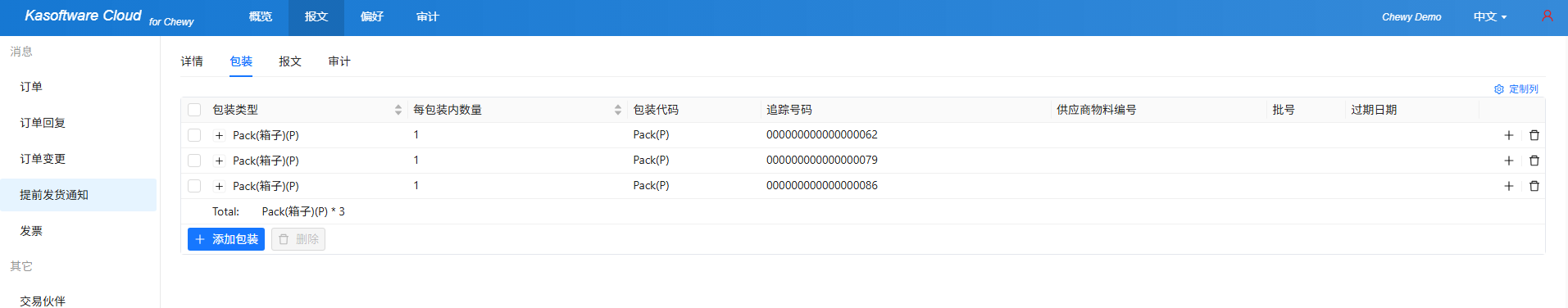1568x308 pixels.
Task: Open the 报文 top navigation menu
Action: [x=316, y=16]
